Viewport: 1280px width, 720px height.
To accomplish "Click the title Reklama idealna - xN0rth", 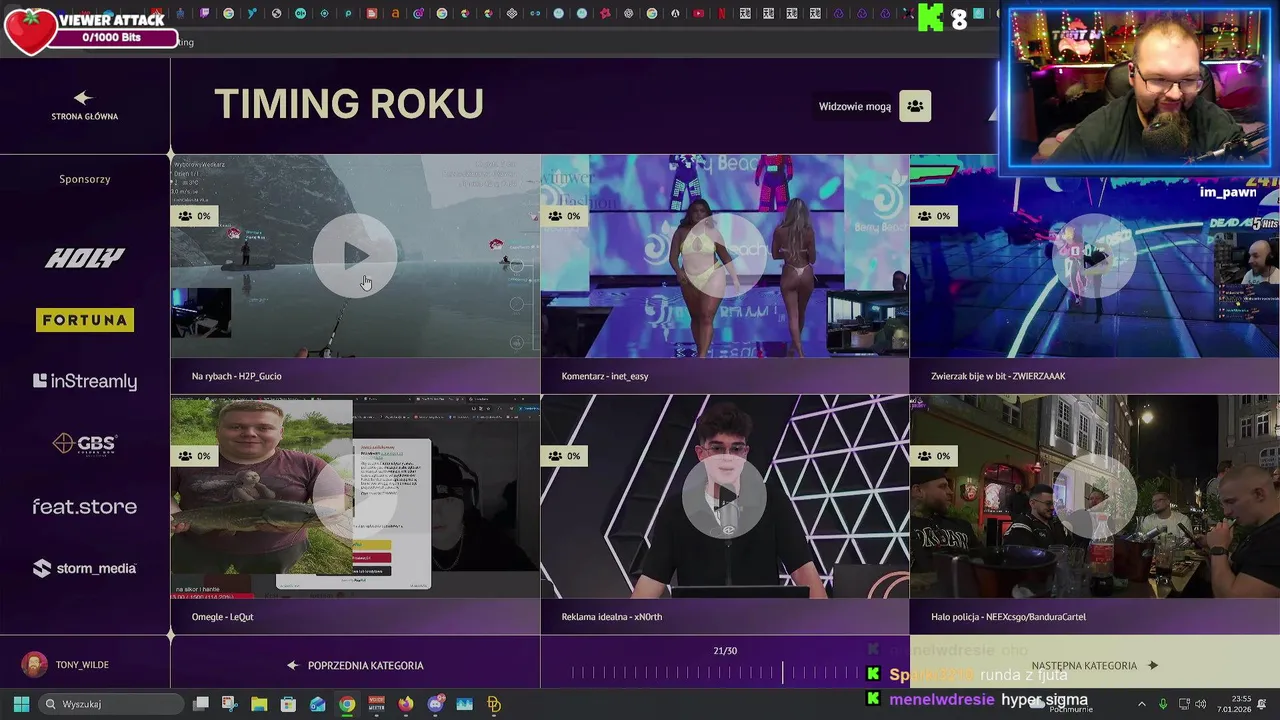I will coord(612,617).
